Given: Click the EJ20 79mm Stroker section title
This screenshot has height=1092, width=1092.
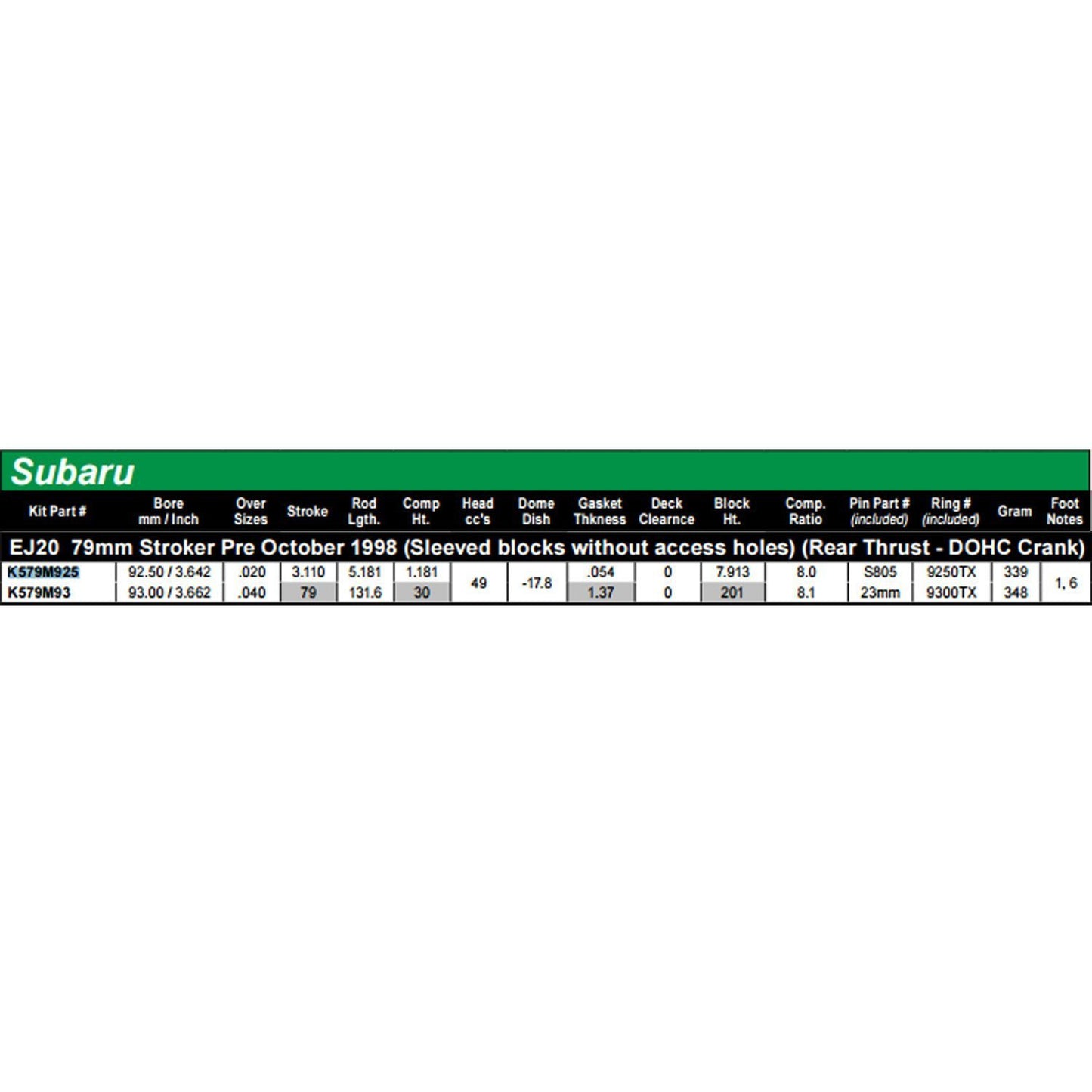Looking at the screenshot, I should pyautogui.click(x=547, y=548).
